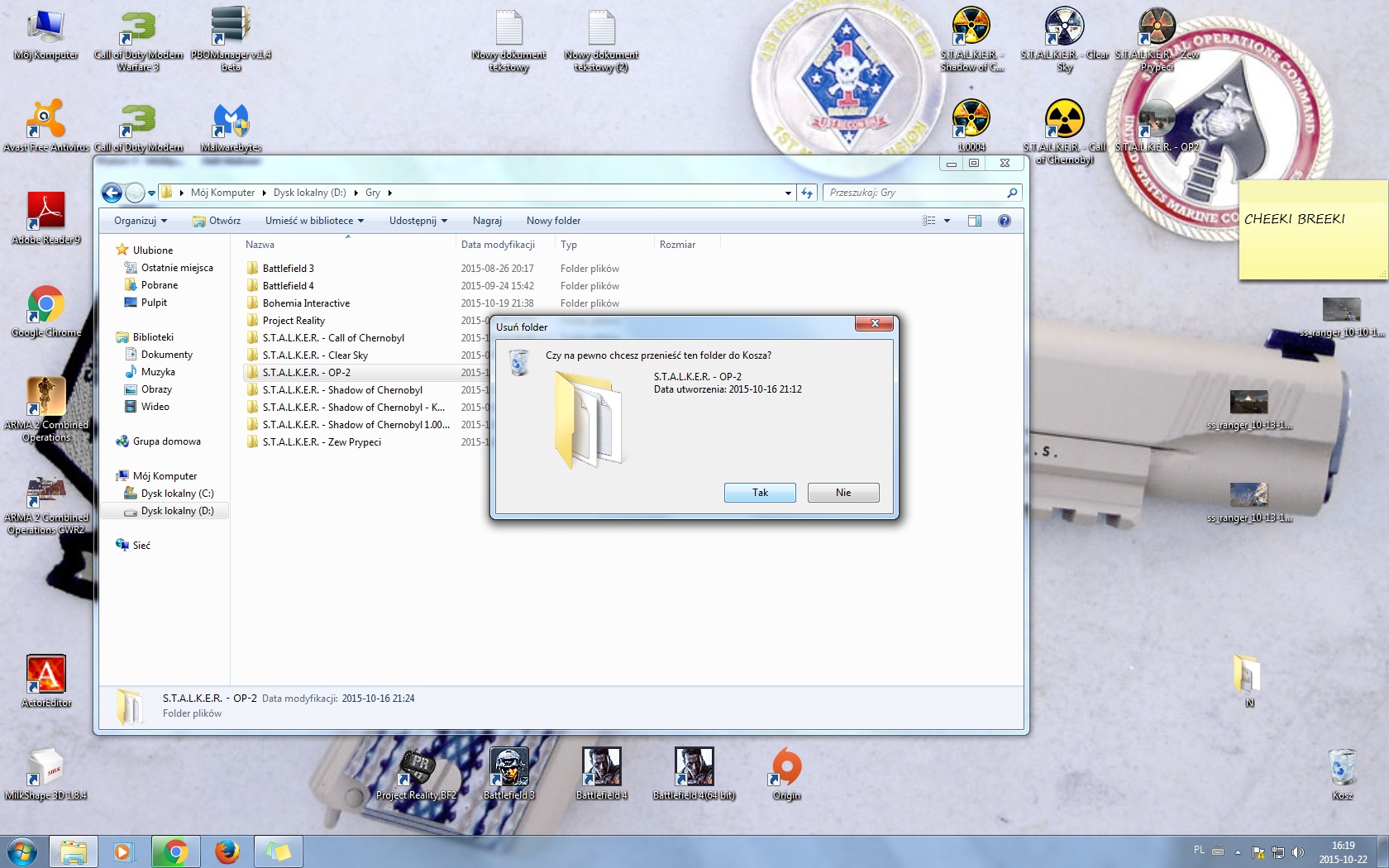
Task: Show hidden system tray icons arrow
Action: 1238,851
